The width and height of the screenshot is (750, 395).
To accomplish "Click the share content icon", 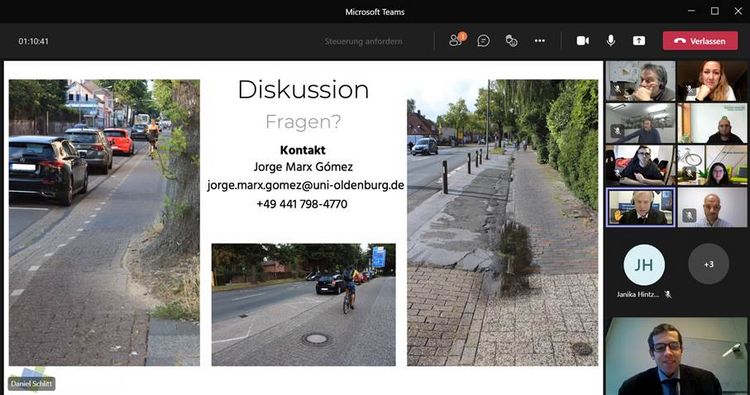I will coord(639,41).
